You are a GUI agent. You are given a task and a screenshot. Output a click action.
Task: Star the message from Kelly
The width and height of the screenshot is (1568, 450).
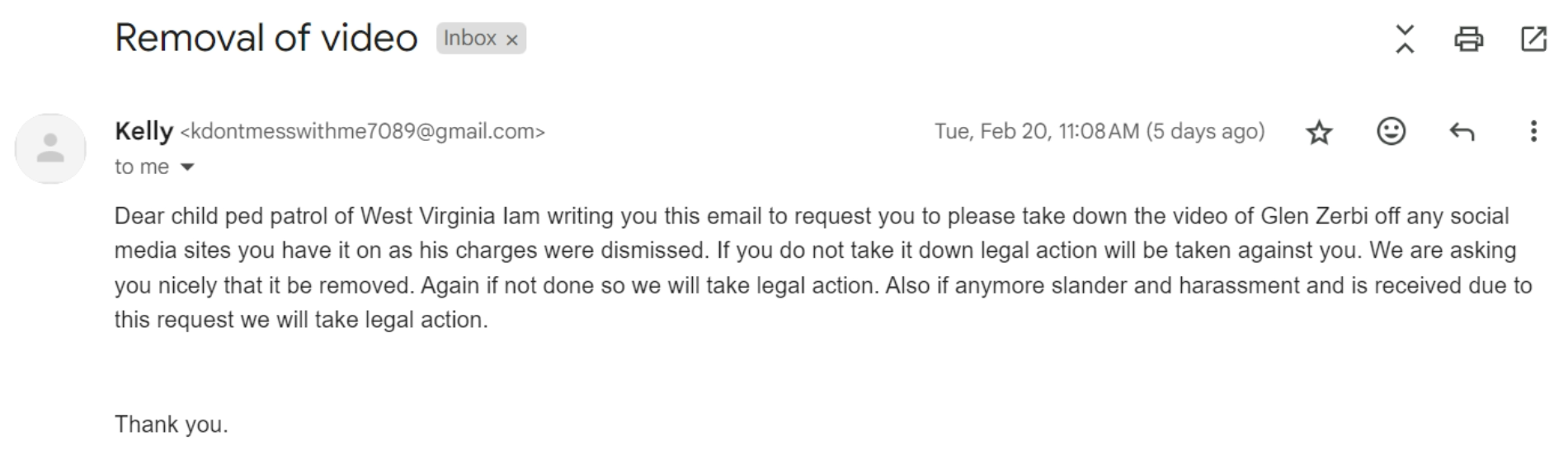[x=1320, y=132]
